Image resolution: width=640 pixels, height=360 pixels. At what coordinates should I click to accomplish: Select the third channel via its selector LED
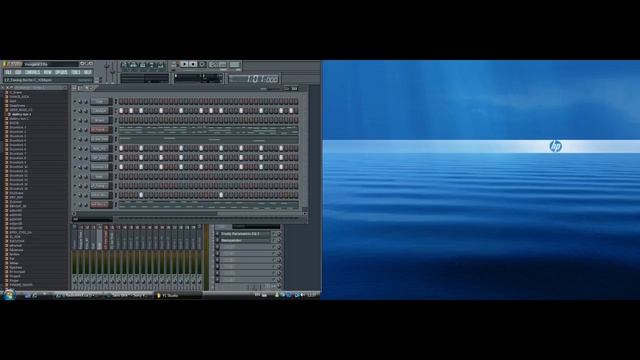click(x=116, y=120)
